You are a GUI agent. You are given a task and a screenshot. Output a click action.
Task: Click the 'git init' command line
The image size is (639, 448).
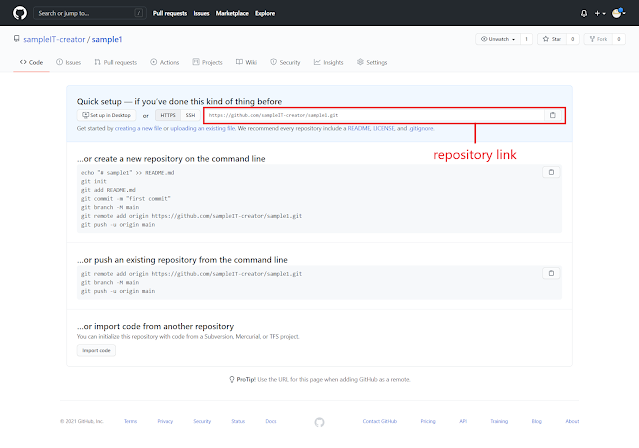click(x=93, y=181)
